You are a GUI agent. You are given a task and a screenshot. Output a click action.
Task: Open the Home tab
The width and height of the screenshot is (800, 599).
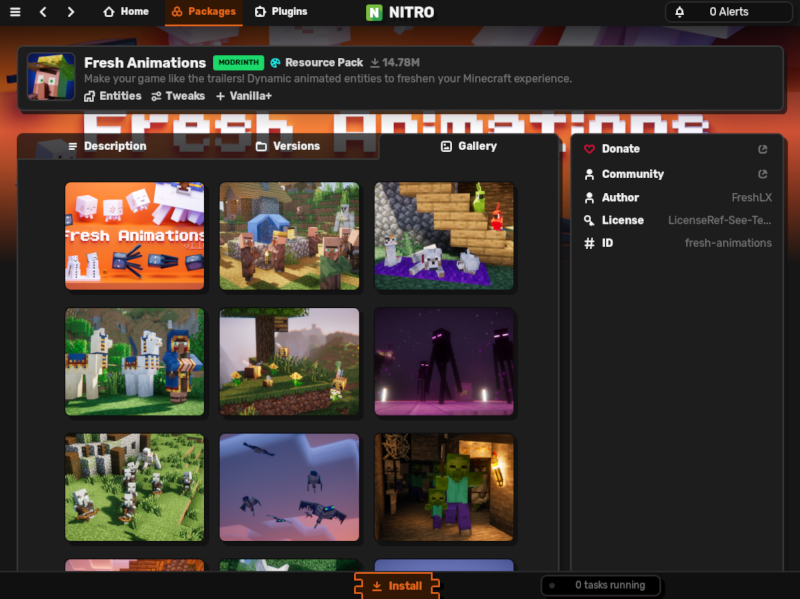tap(126, 12)
